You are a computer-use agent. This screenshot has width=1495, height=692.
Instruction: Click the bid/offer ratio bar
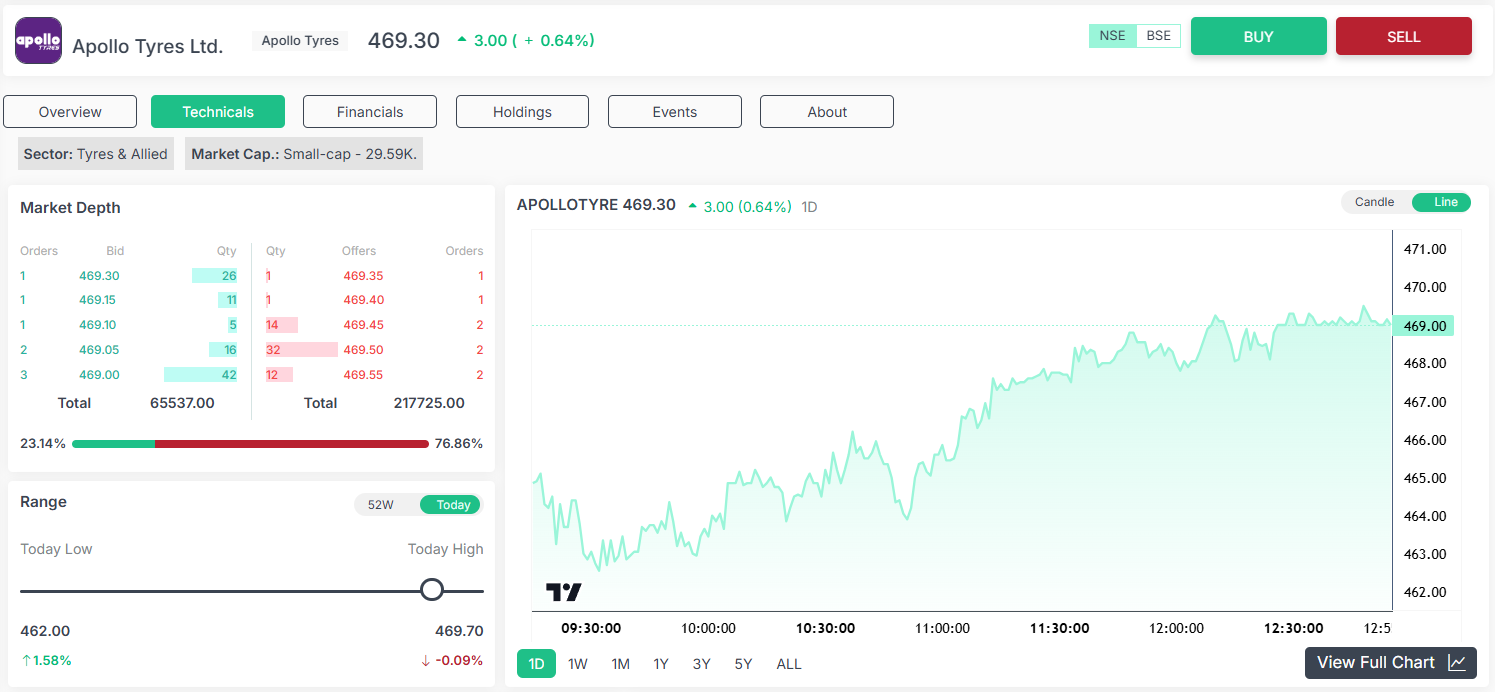[x=250, y=443]
